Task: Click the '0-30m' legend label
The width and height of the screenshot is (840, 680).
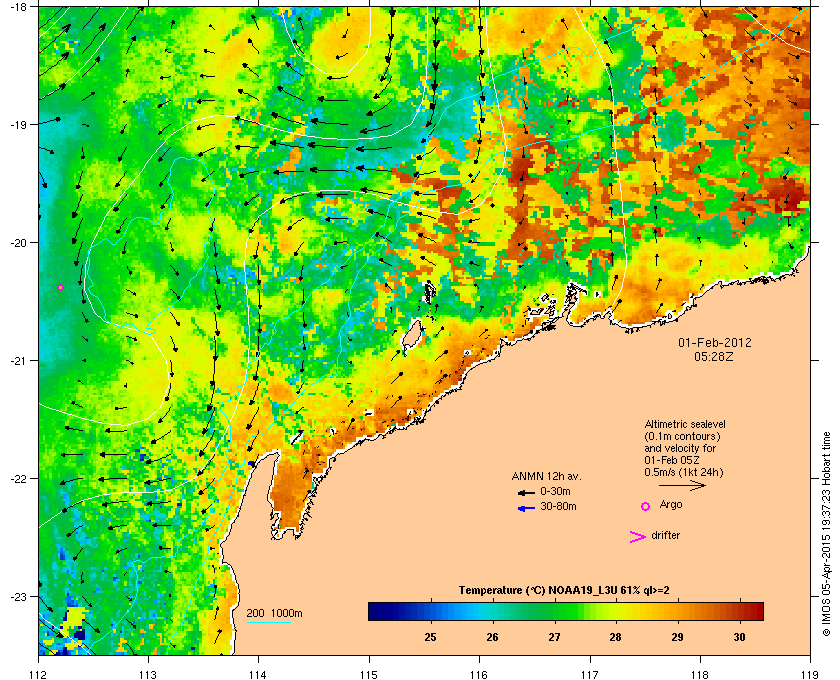Action: click(x=555, y=491)
